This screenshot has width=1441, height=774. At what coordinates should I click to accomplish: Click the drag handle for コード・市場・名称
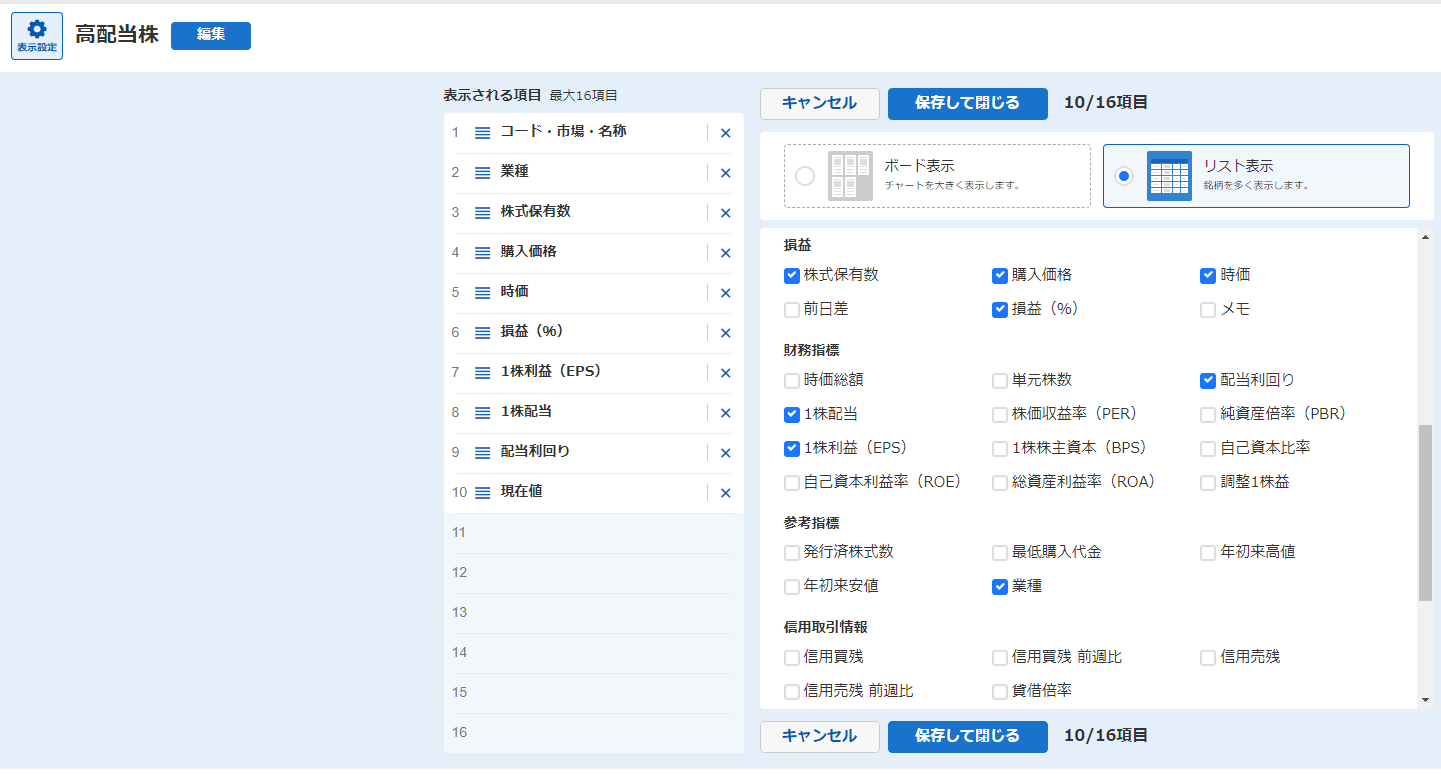tap(482, 132)
